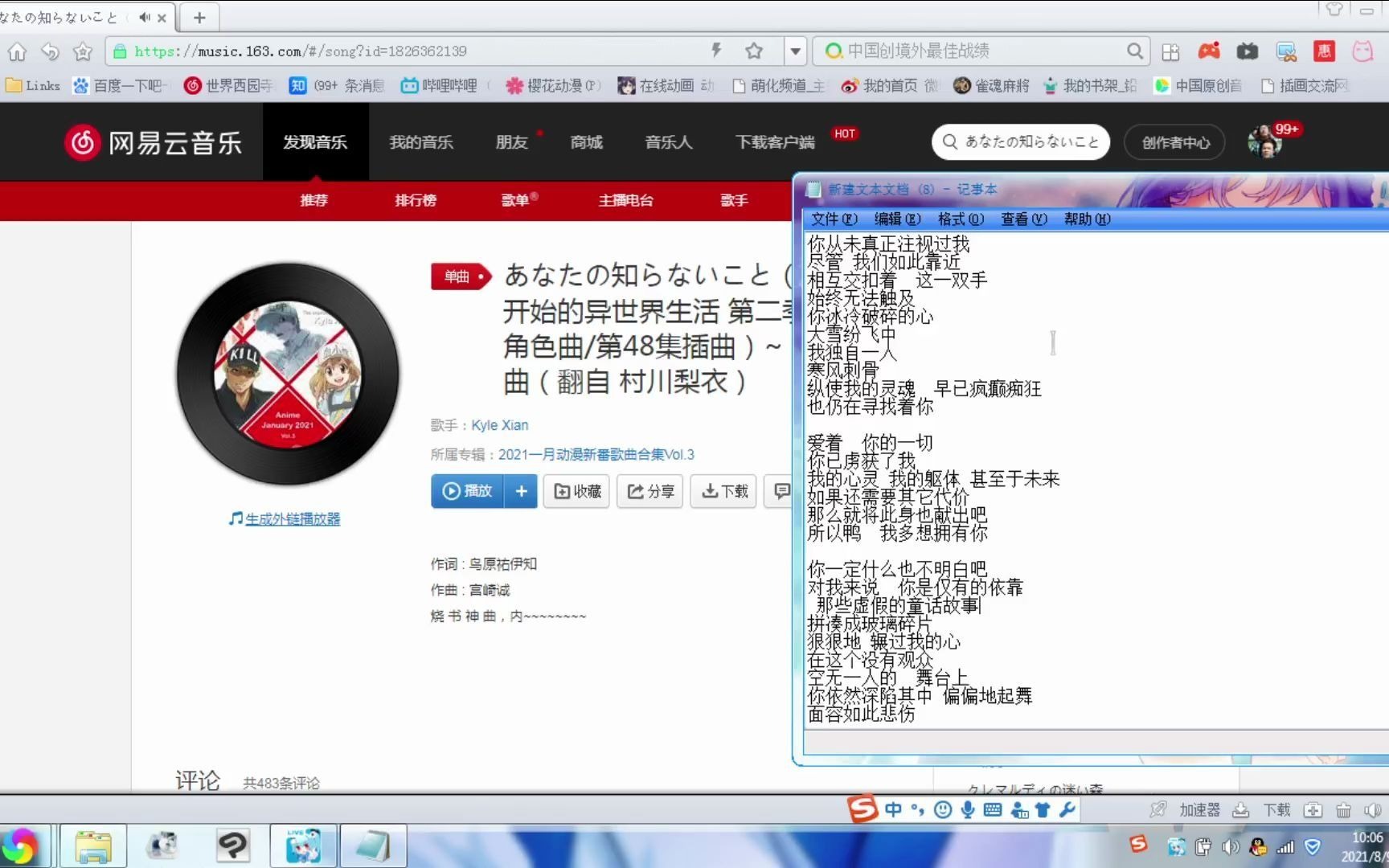Open the 哔哩哔哩 bookmark
This screenshot has height=868, width=1389.
[440, 85]
